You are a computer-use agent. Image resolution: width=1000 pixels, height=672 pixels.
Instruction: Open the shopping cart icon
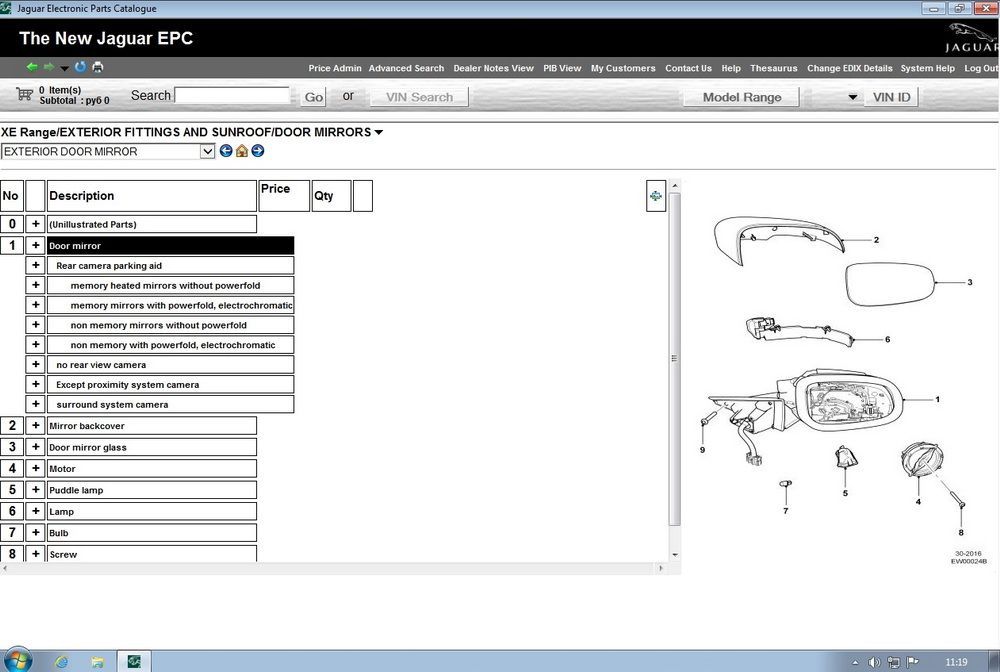[24, 95]
